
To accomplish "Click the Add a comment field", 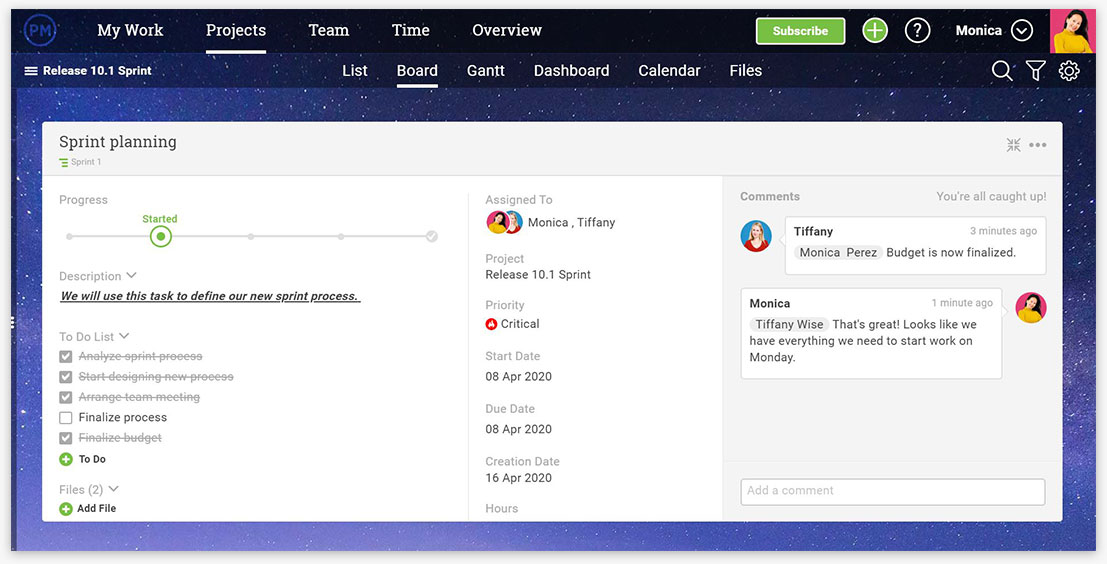I will [892, 491].
